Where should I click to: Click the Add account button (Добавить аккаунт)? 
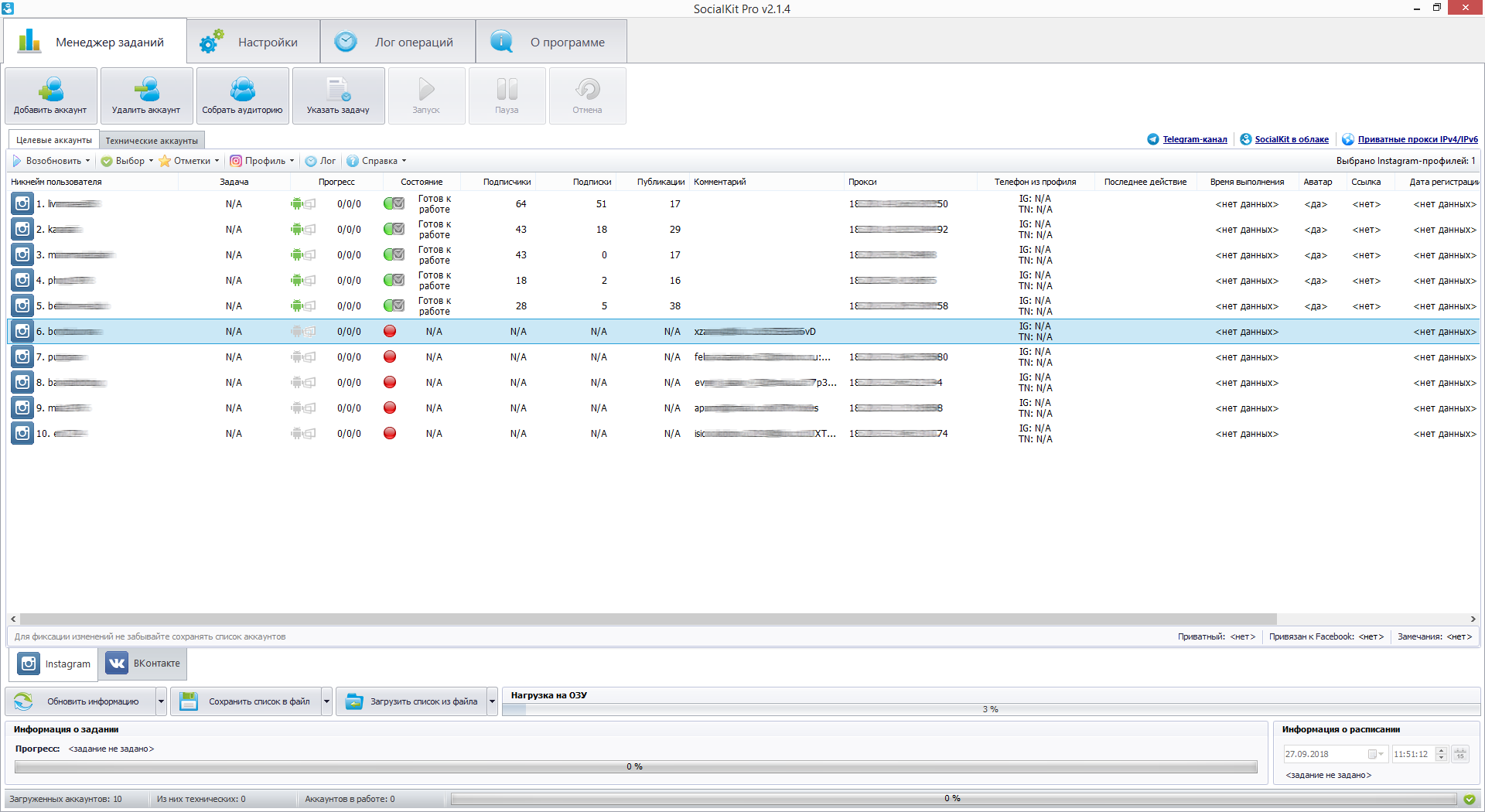click(x=51, y=96)
